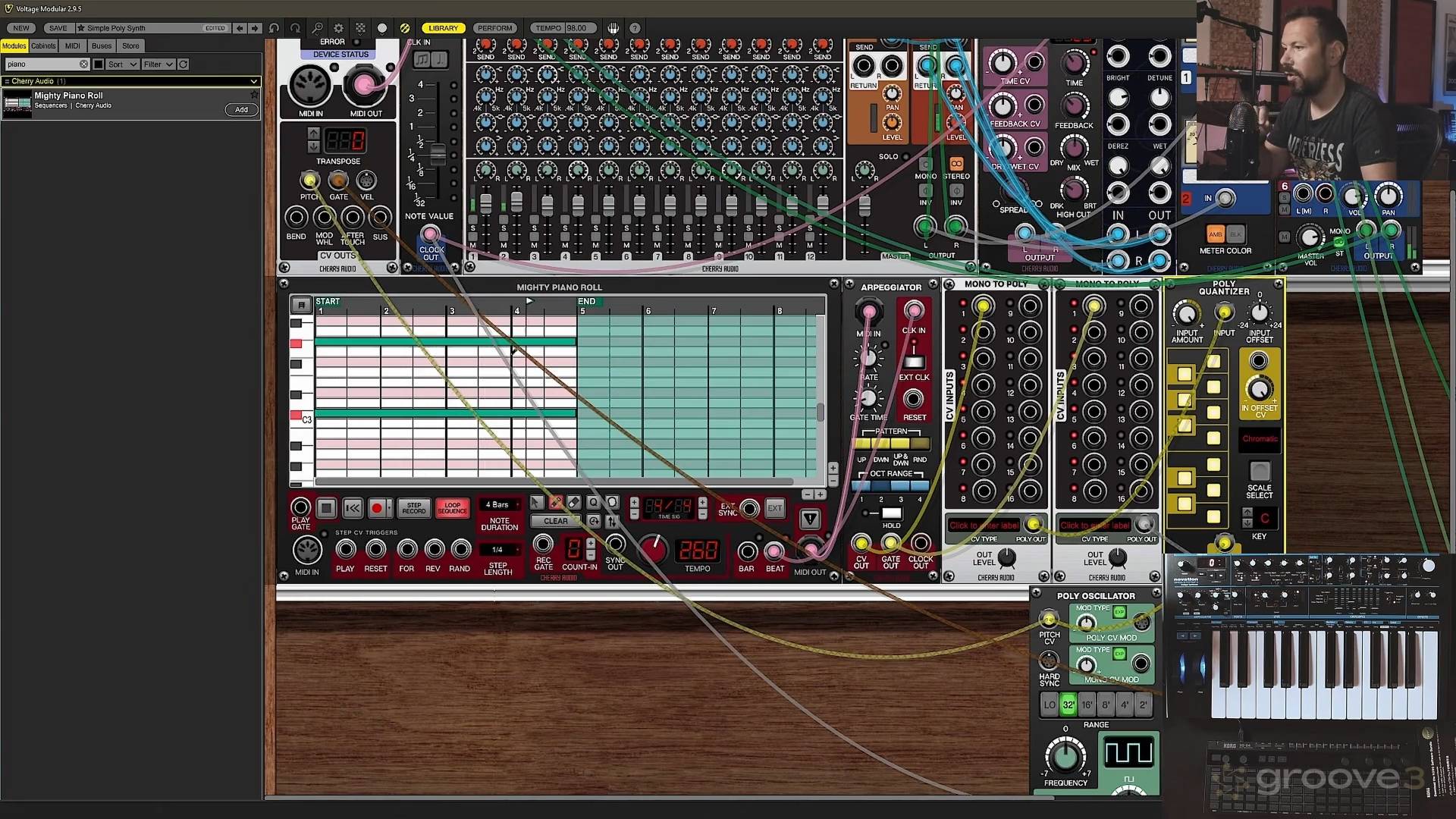Image resolution: width=1456 pixels, height=819 pixels.
Task: Toggle the EXT sync button
Action: coord(774,508)
